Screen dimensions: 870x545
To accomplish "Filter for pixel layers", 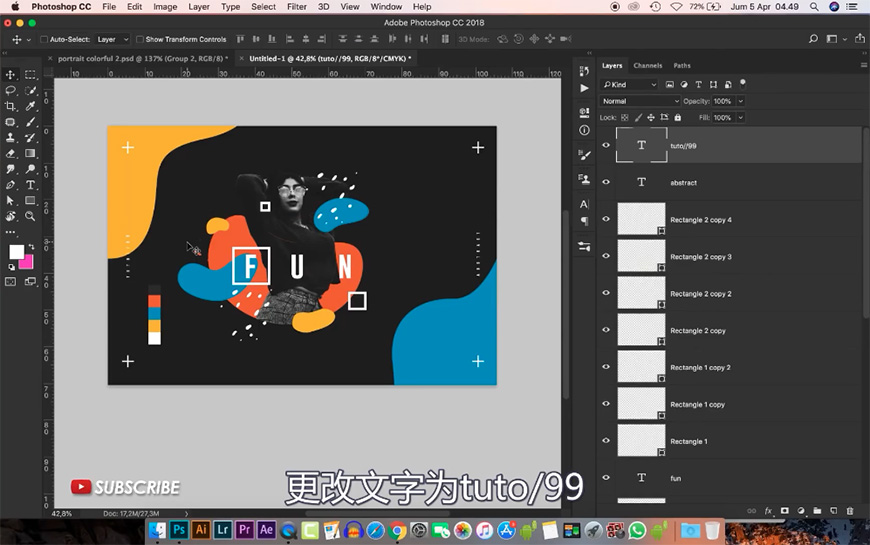I will [x=670, y=84].
